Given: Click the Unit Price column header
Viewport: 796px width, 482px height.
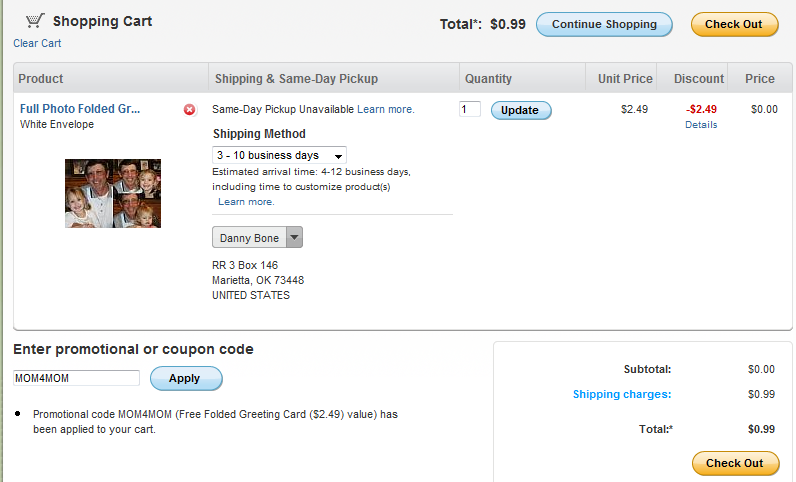Looking at the screenshot, I should pos(625,78).
